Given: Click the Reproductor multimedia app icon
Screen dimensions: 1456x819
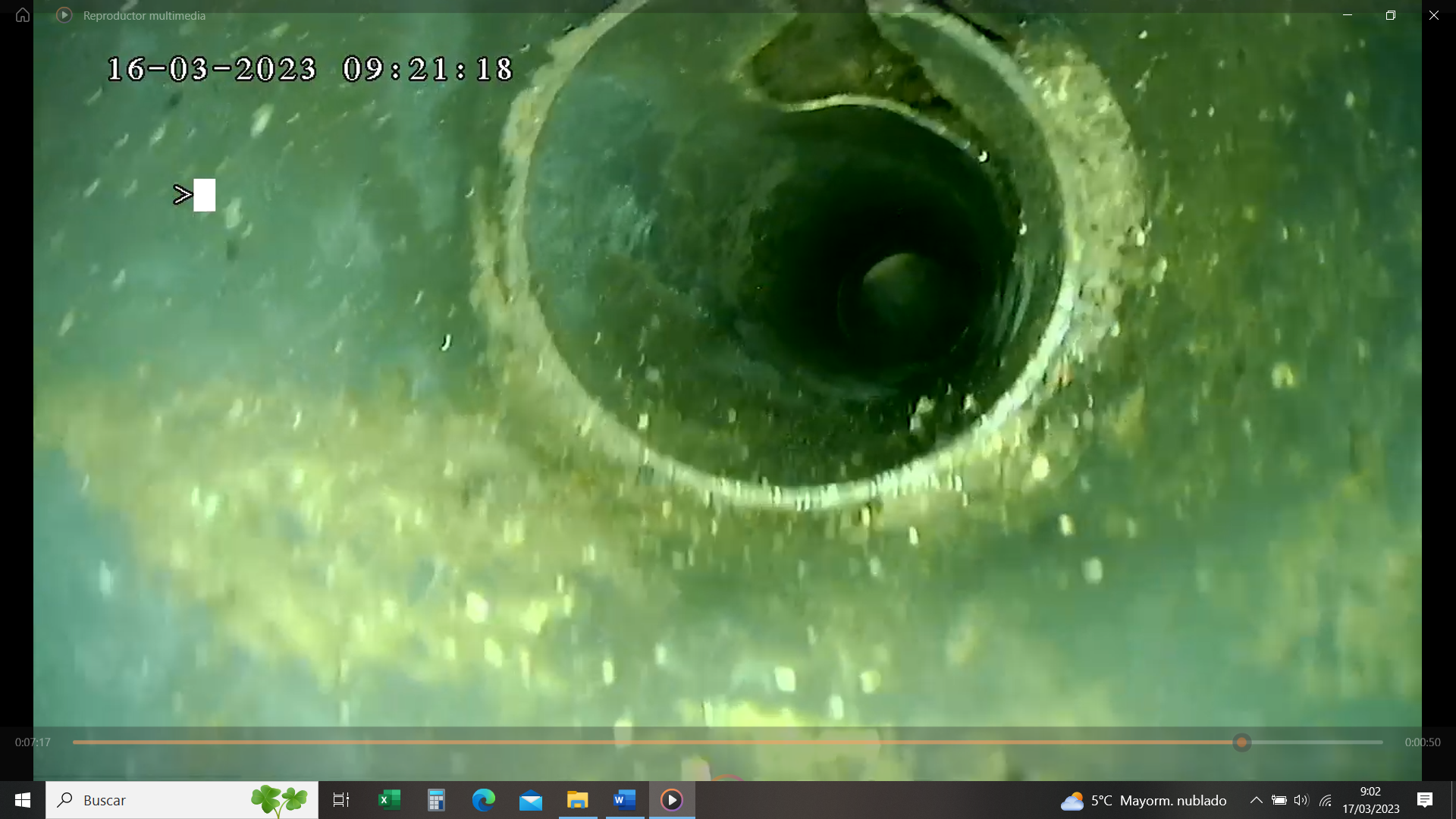Looking at the screenshot, I should pos(64,15).
